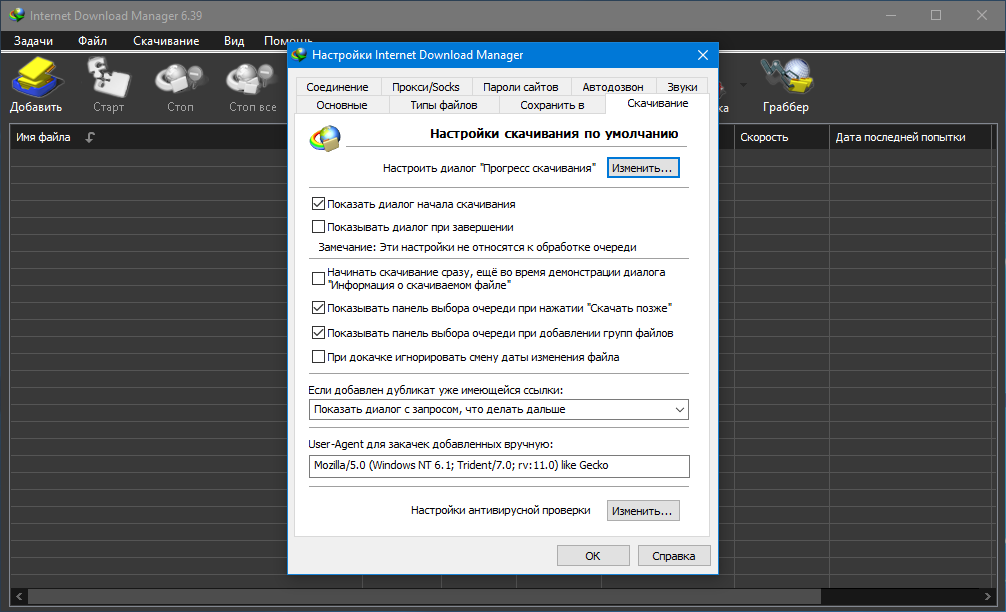
Task: Switch to the Соединение tab
Action: point(337,87)
